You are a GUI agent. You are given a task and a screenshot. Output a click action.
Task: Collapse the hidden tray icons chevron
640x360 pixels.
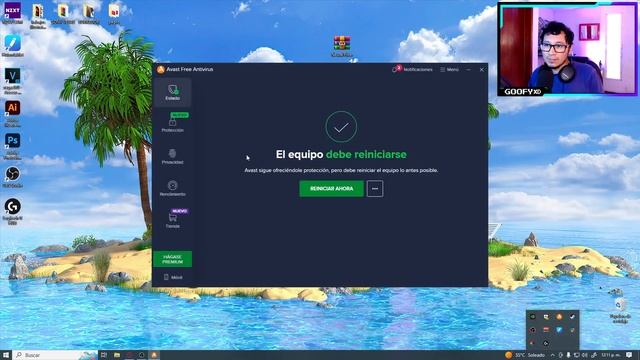553,355
